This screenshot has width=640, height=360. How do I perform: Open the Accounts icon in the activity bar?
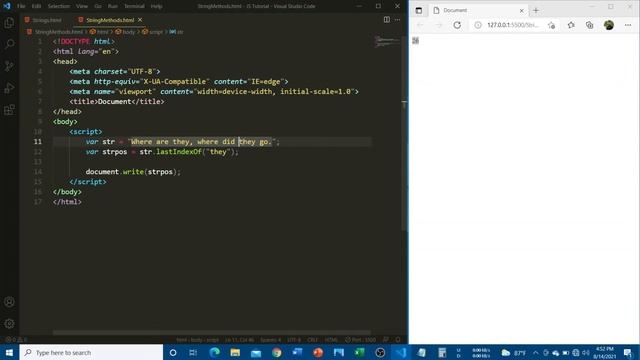(x=9, y=302)
